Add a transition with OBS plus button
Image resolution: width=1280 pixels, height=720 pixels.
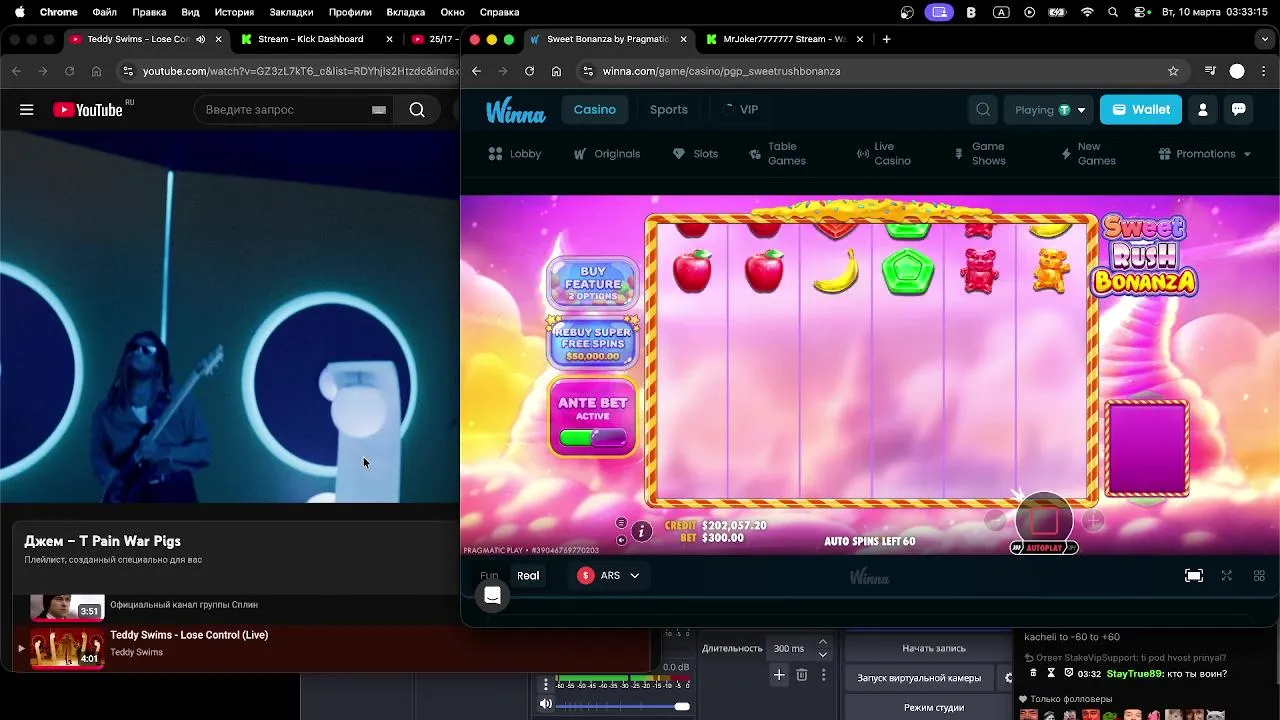pos(779,676)
